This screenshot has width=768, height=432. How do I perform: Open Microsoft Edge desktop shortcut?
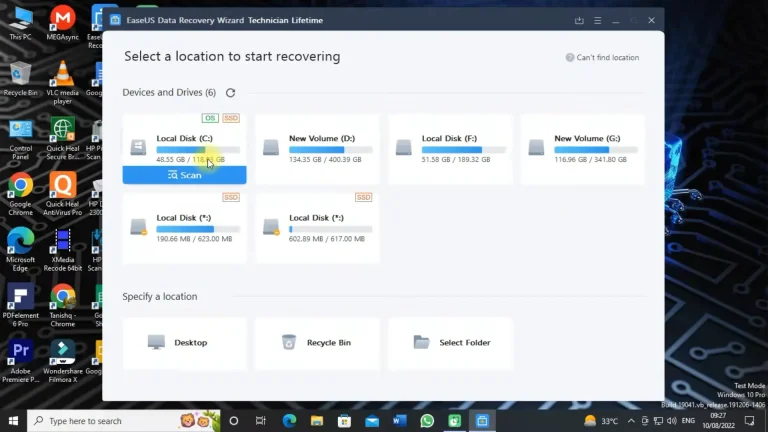coord(21,249)
